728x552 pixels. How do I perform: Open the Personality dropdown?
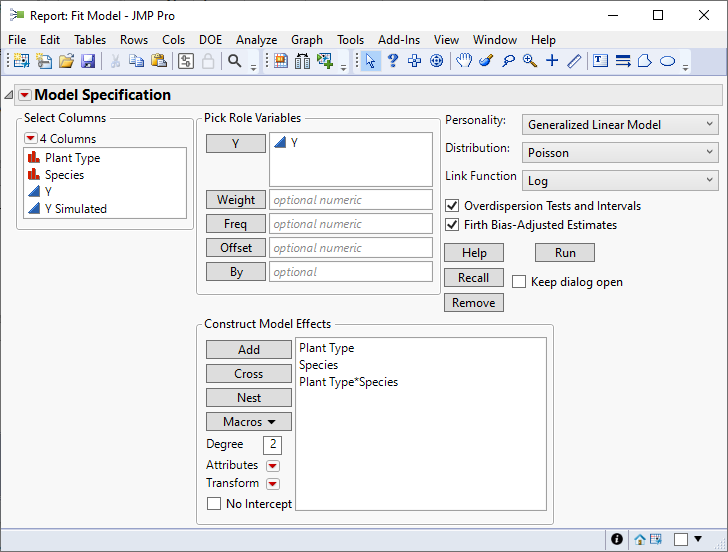pyautogui.click(x=620, y=125)
